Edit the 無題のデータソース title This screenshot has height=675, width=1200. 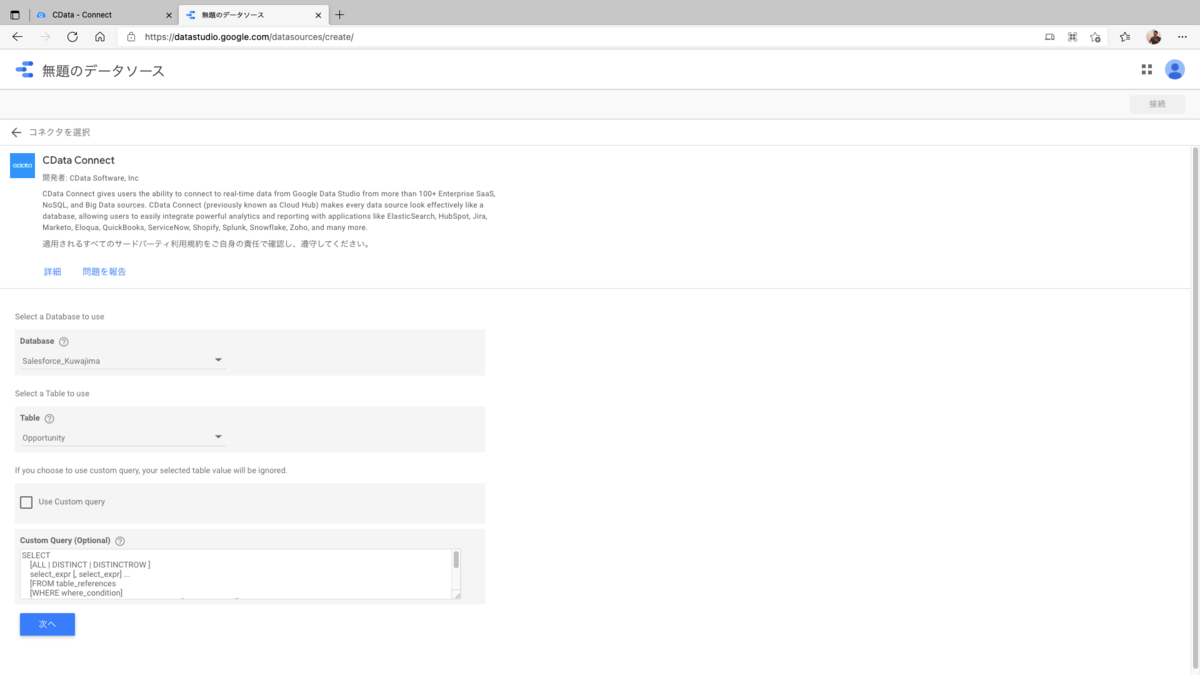pos(103,71)
